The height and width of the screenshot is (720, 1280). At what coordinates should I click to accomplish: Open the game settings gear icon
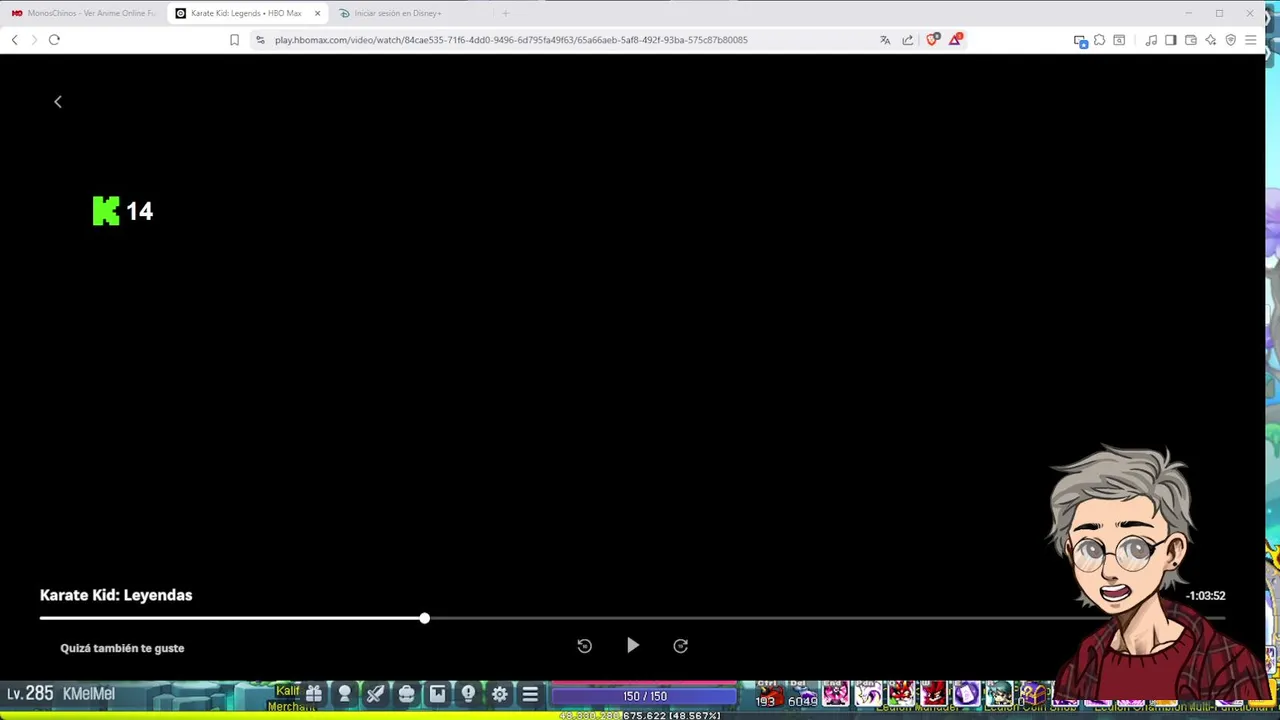500,694
